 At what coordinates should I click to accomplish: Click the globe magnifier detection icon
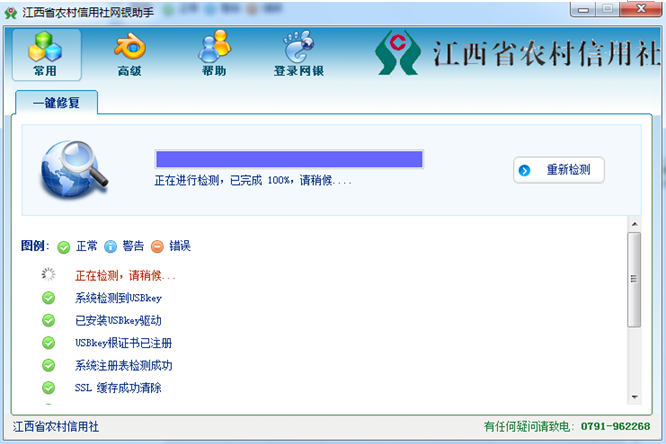[x=74, y=170]
